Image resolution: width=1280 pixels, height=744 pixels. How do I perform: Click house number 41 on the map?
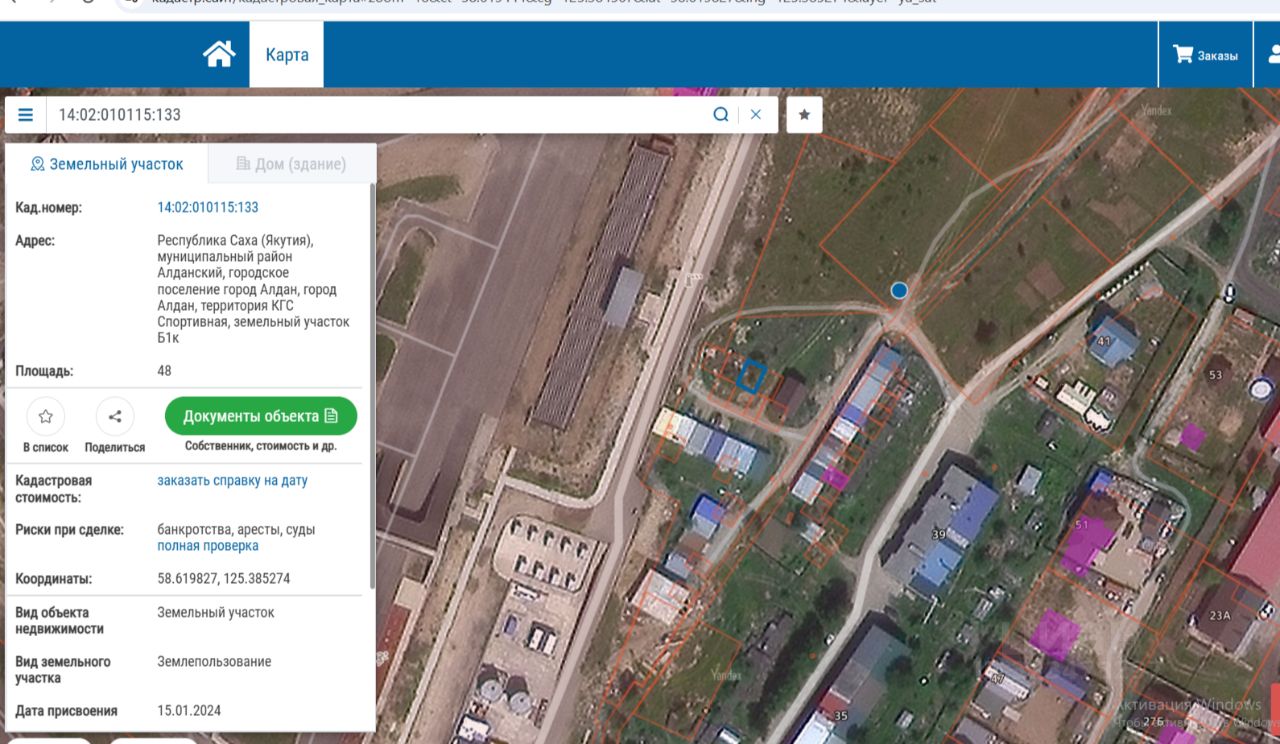click(x=1104, y=342)
